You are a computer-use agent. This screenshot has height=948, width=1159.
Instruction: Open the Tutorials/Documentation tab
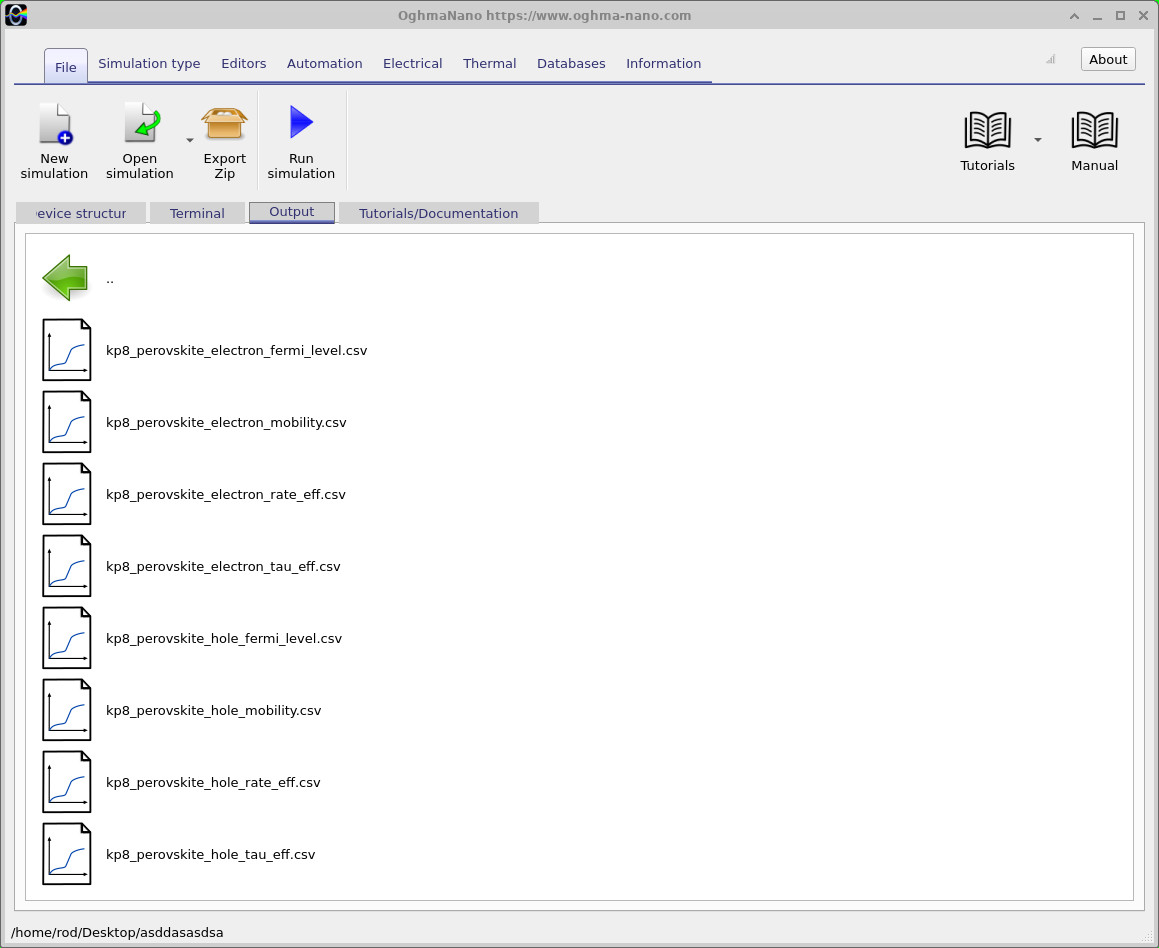click(438, 213)
